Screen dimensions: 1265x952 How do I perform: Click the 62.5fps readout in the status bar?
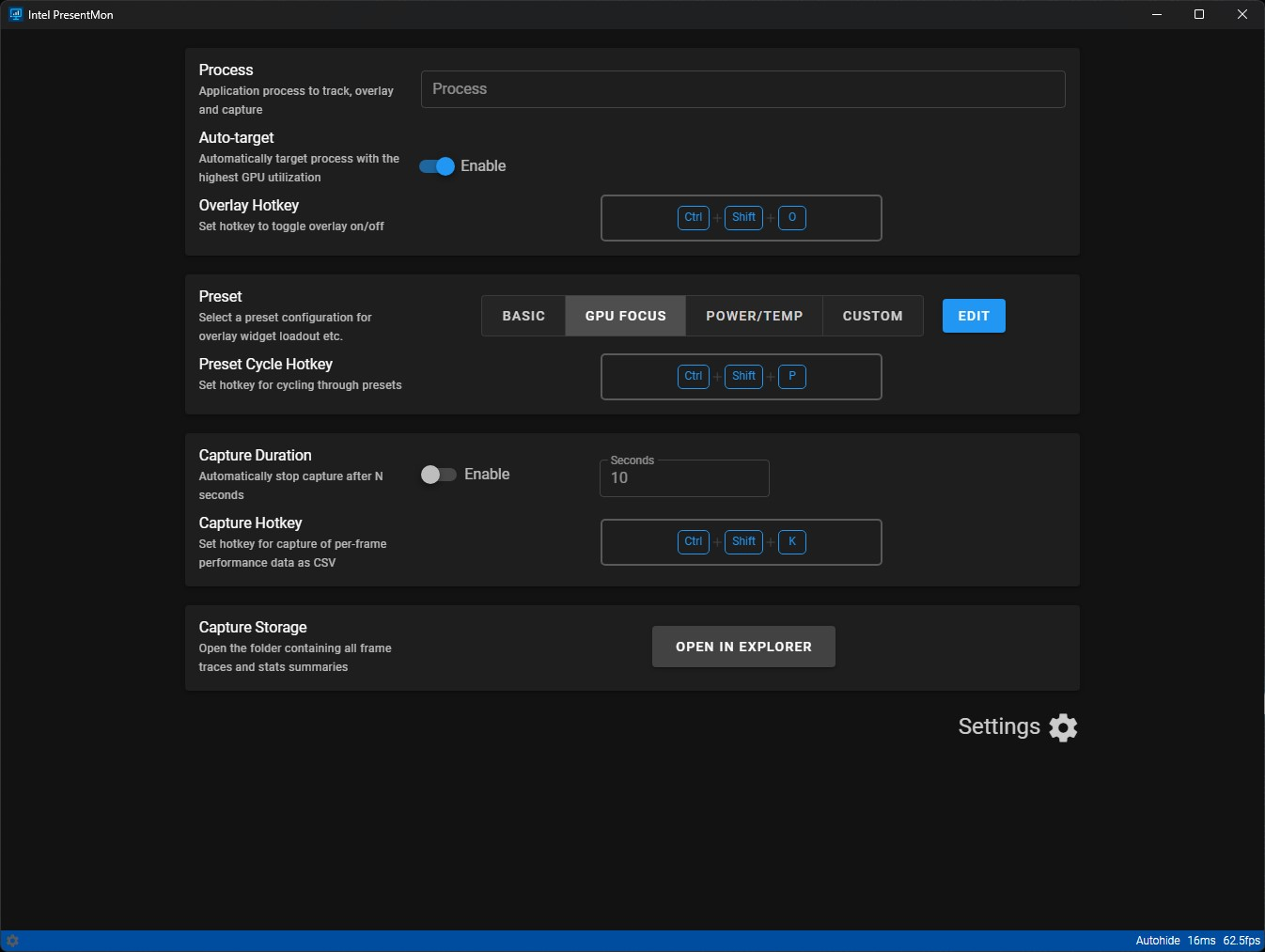click(1242, 940)
